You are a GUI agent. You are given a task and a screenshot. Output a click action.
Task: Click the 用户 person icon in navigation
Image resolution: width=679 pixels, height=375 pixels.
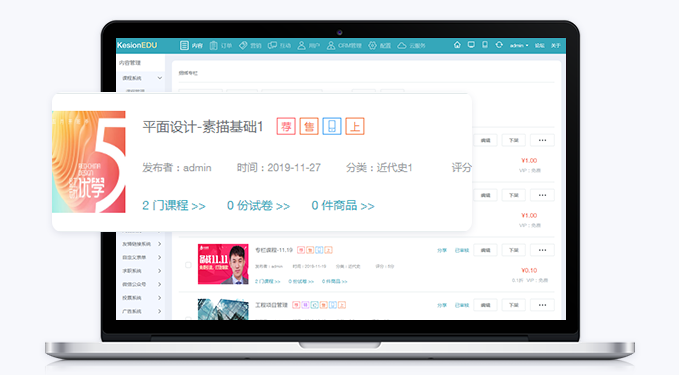[301, 45]
